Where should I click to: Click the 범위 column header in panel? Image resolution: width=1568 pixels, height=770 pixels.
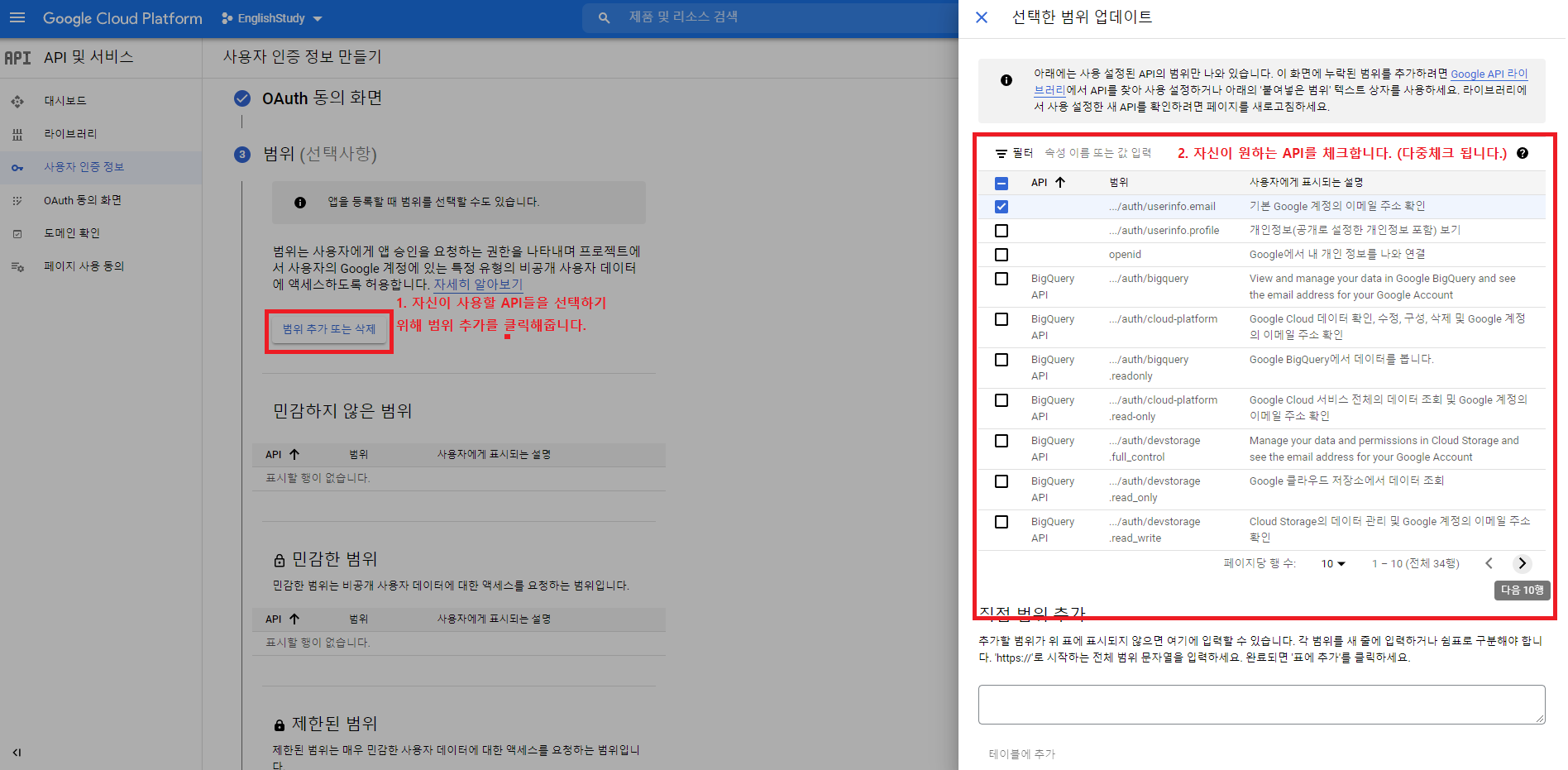(1118, 182)
